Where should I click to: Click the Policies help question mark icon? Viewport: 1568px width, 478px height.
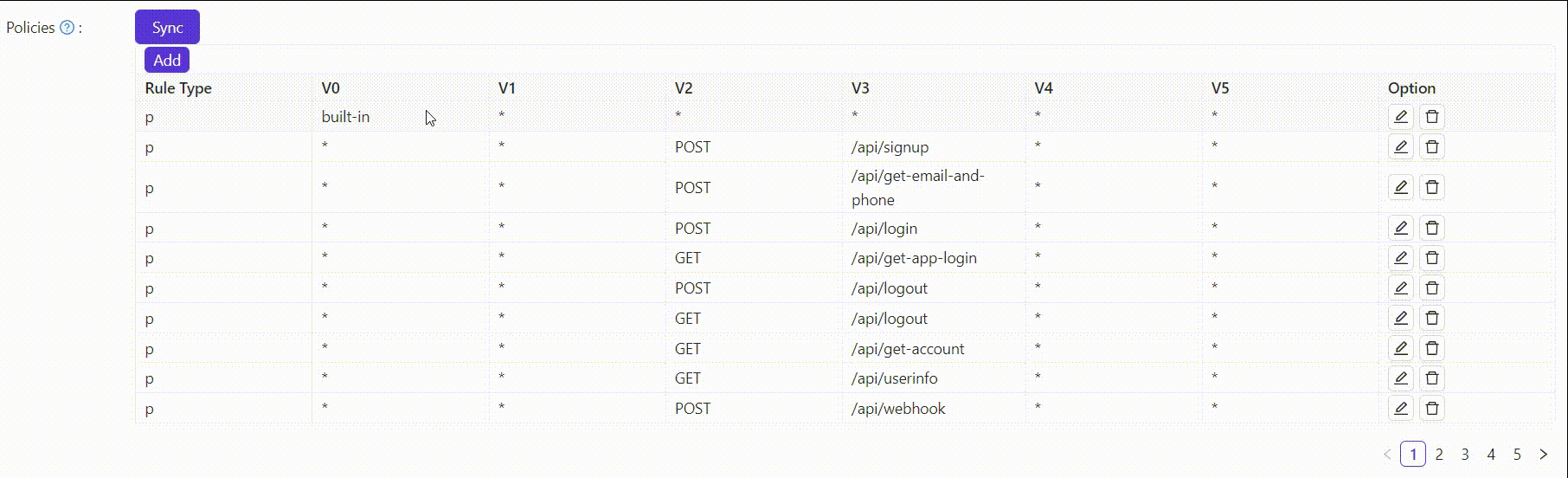click(67, 28)
